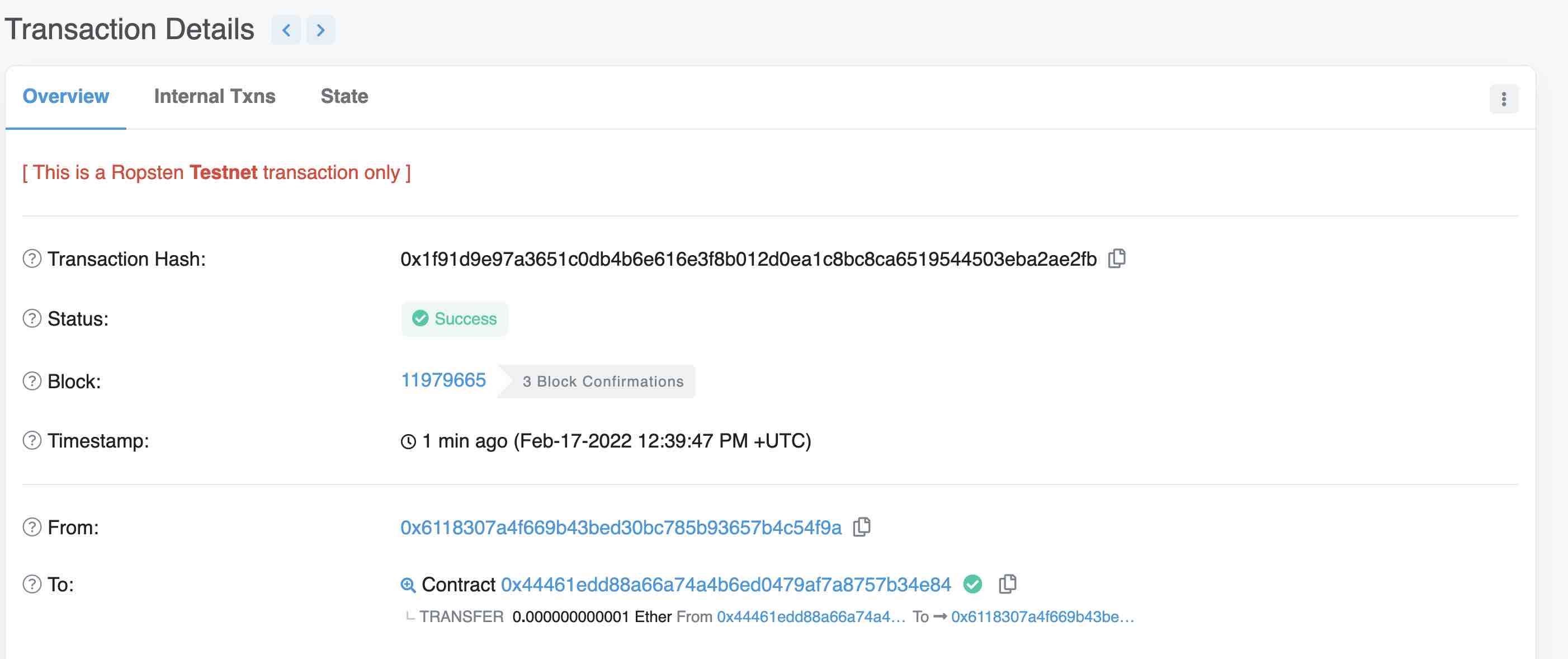Click the help icon beside To
1568x659 pixels.
[x=32, y=584]
